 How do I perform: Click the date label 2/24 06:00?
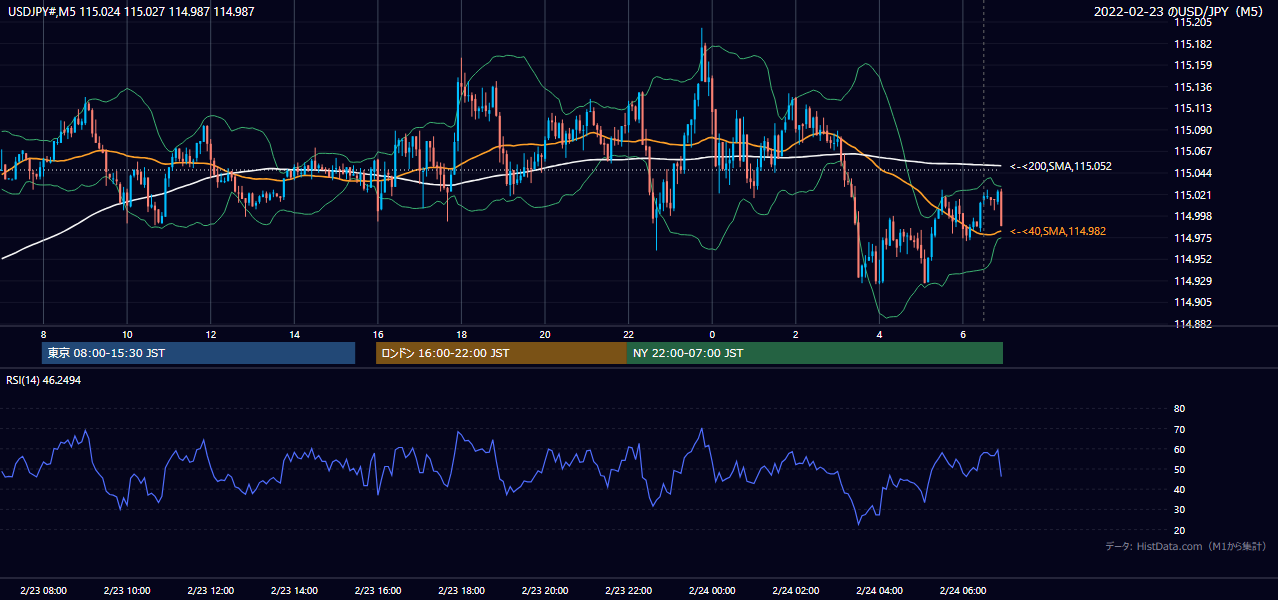pyautogui.click(x=962, y=590)
